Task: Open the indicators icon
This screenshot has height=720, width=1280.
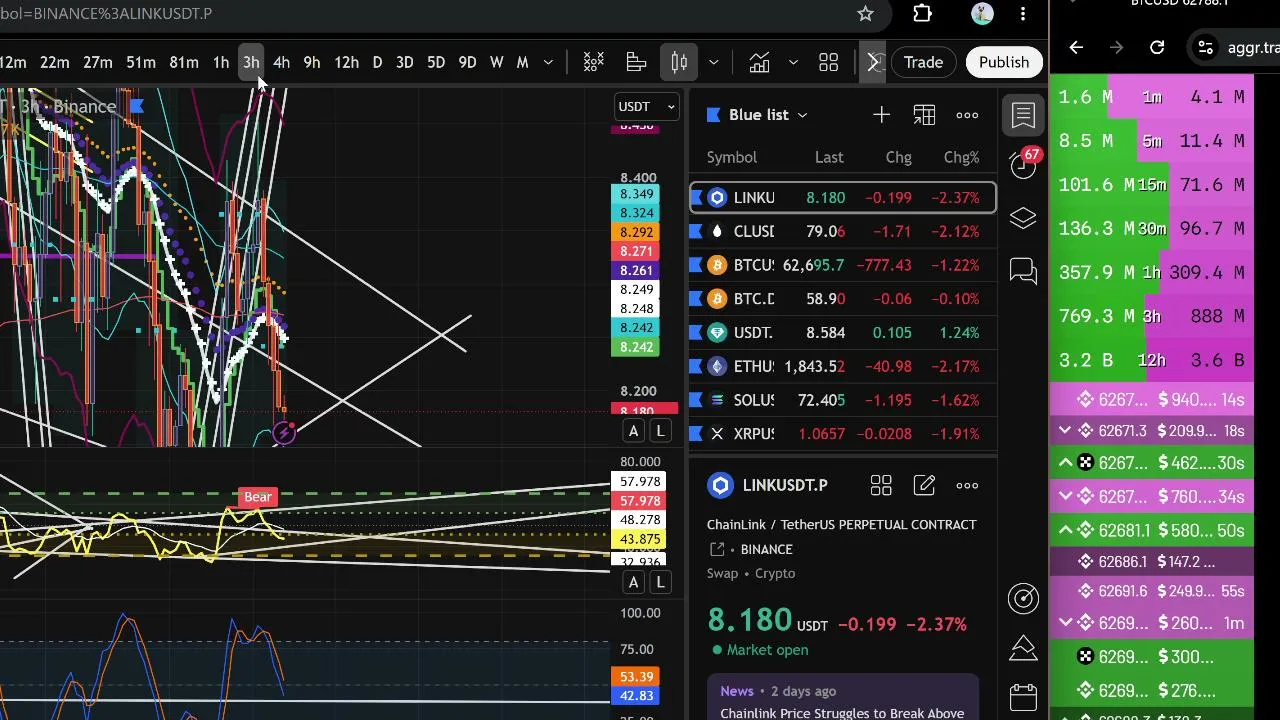Action: 759,62
